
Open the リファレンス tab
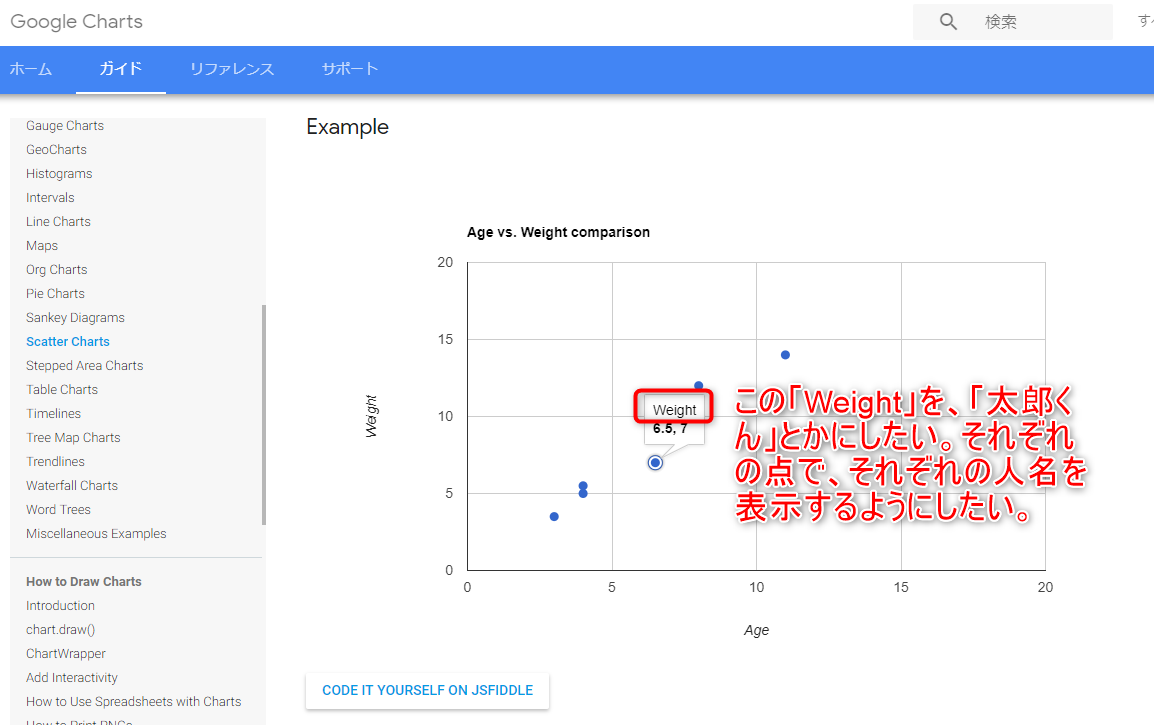coord(232,69)
